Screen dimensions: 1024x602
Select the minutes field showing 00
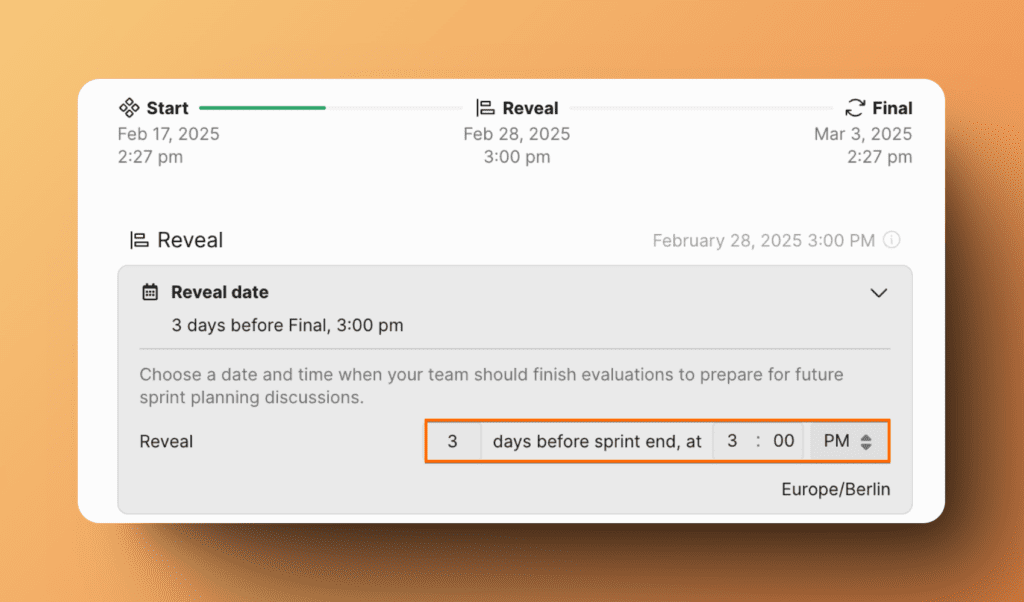(x=785, y=441)
